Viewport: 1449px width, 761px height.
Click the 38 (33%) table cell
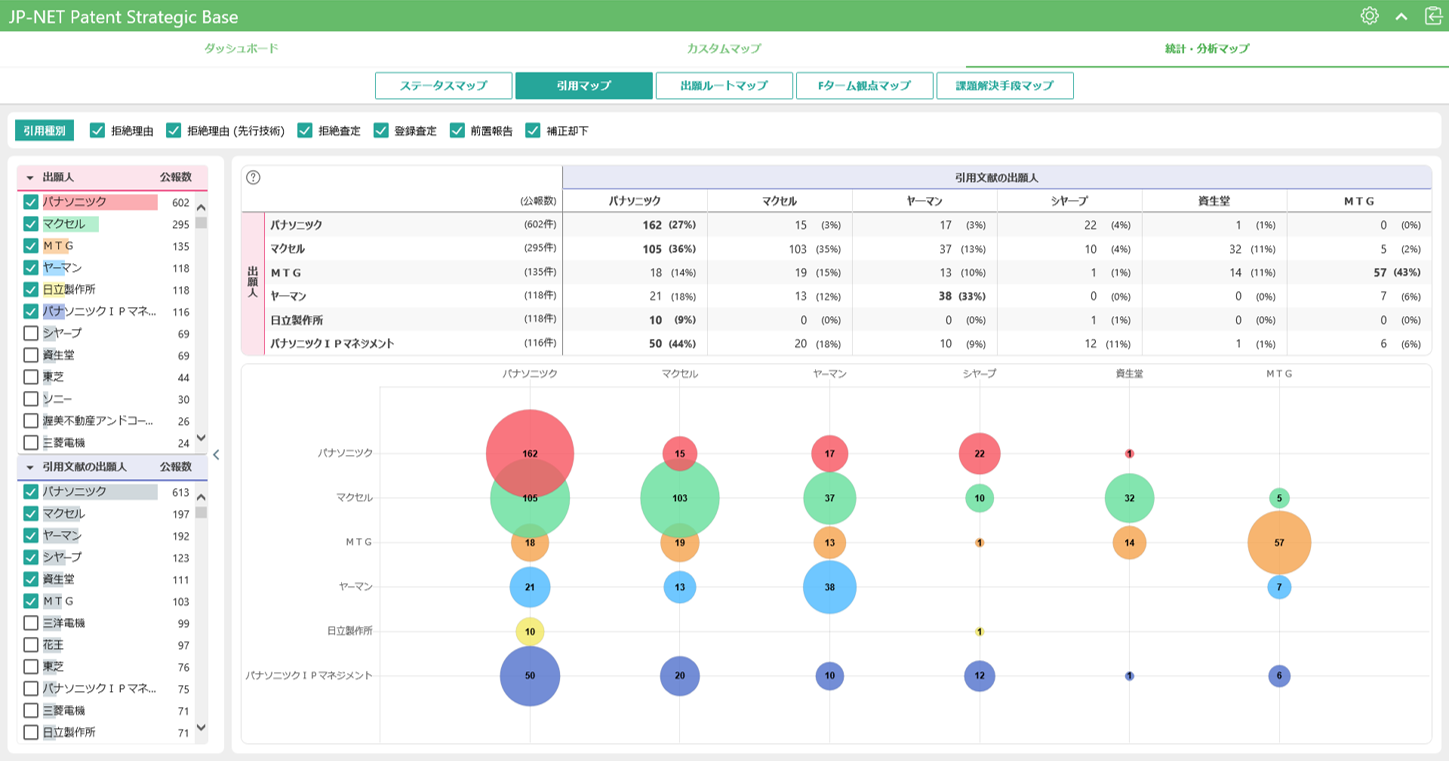pos(925,296)
